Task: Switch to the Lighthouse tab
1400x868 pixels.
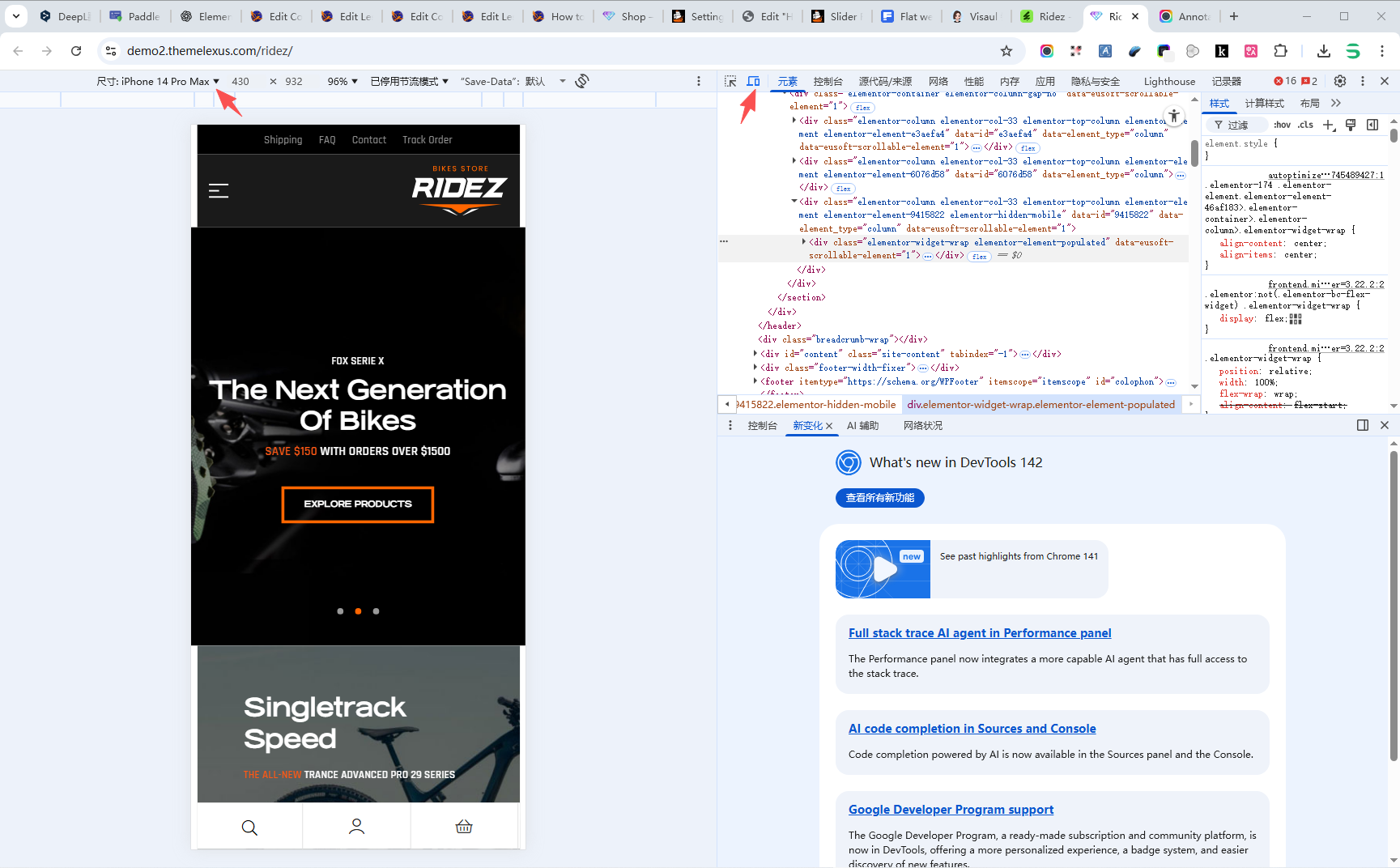Action: tap(1168, 81)
